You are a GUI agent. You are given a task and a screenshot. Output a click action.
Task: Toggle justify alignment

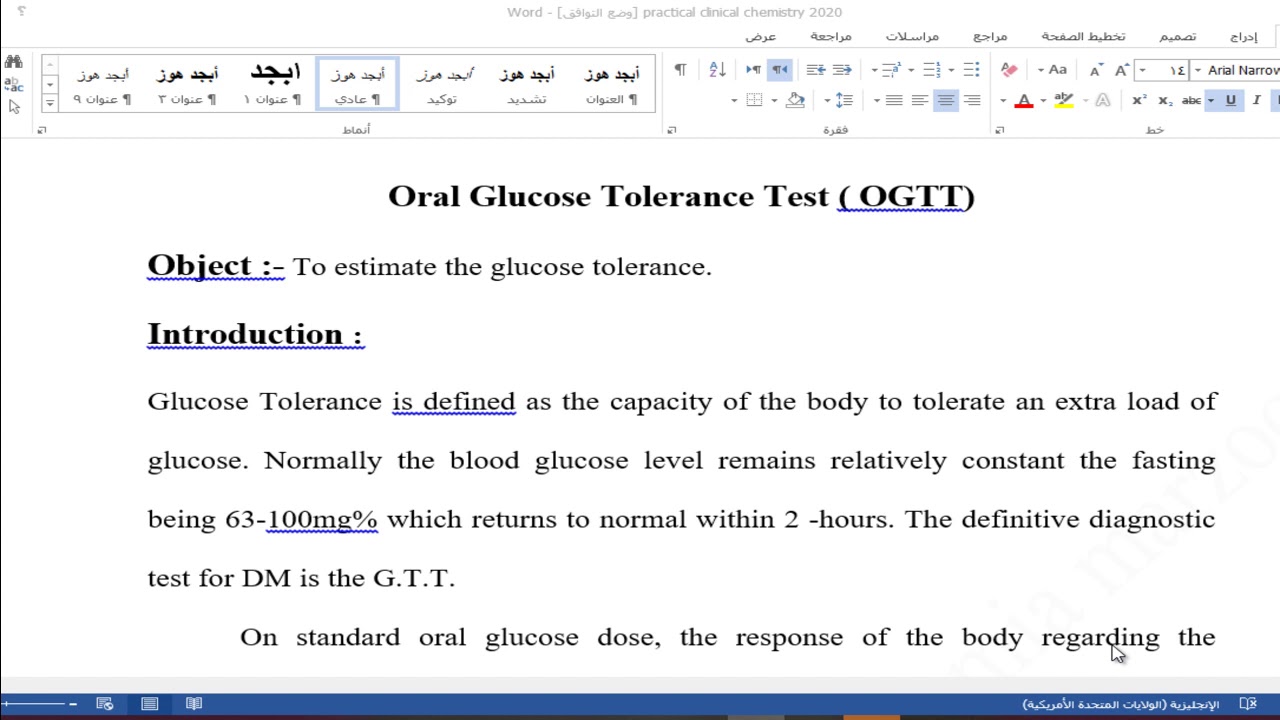coord(894,100)
